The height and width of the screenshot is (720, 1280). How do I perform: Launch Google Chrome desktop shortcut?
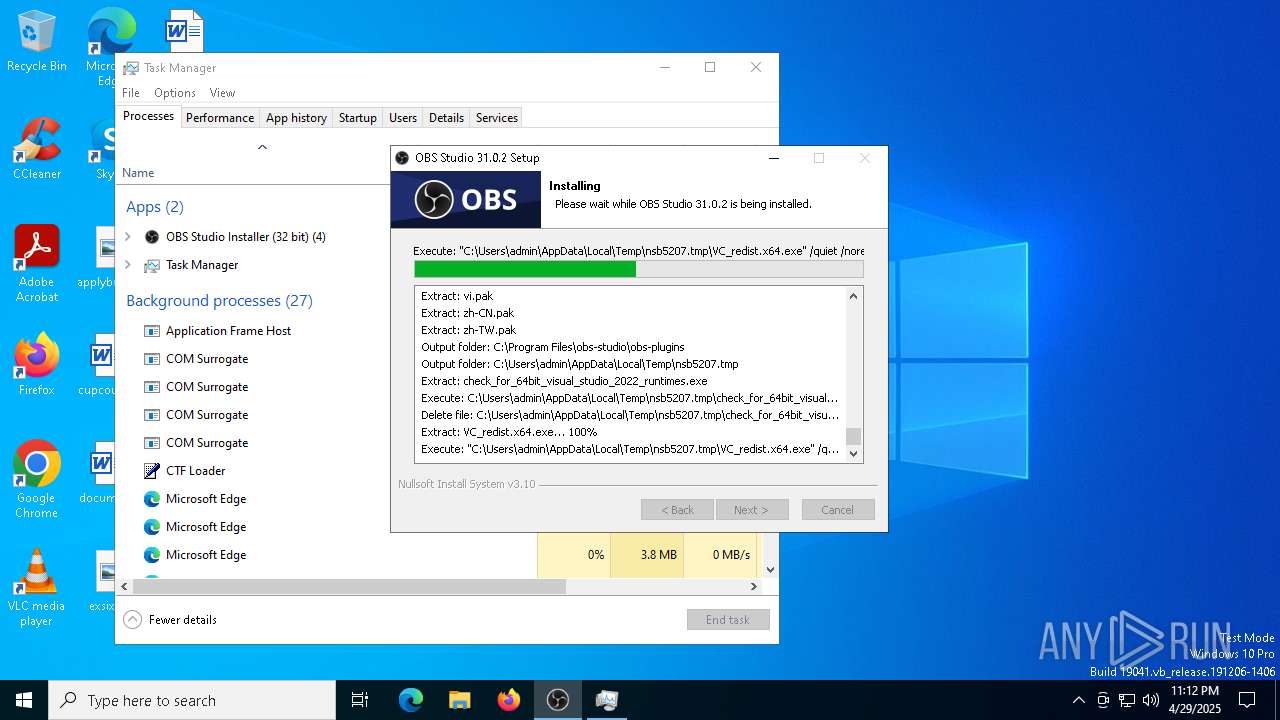pyautogui.click(x=36, y=480)
